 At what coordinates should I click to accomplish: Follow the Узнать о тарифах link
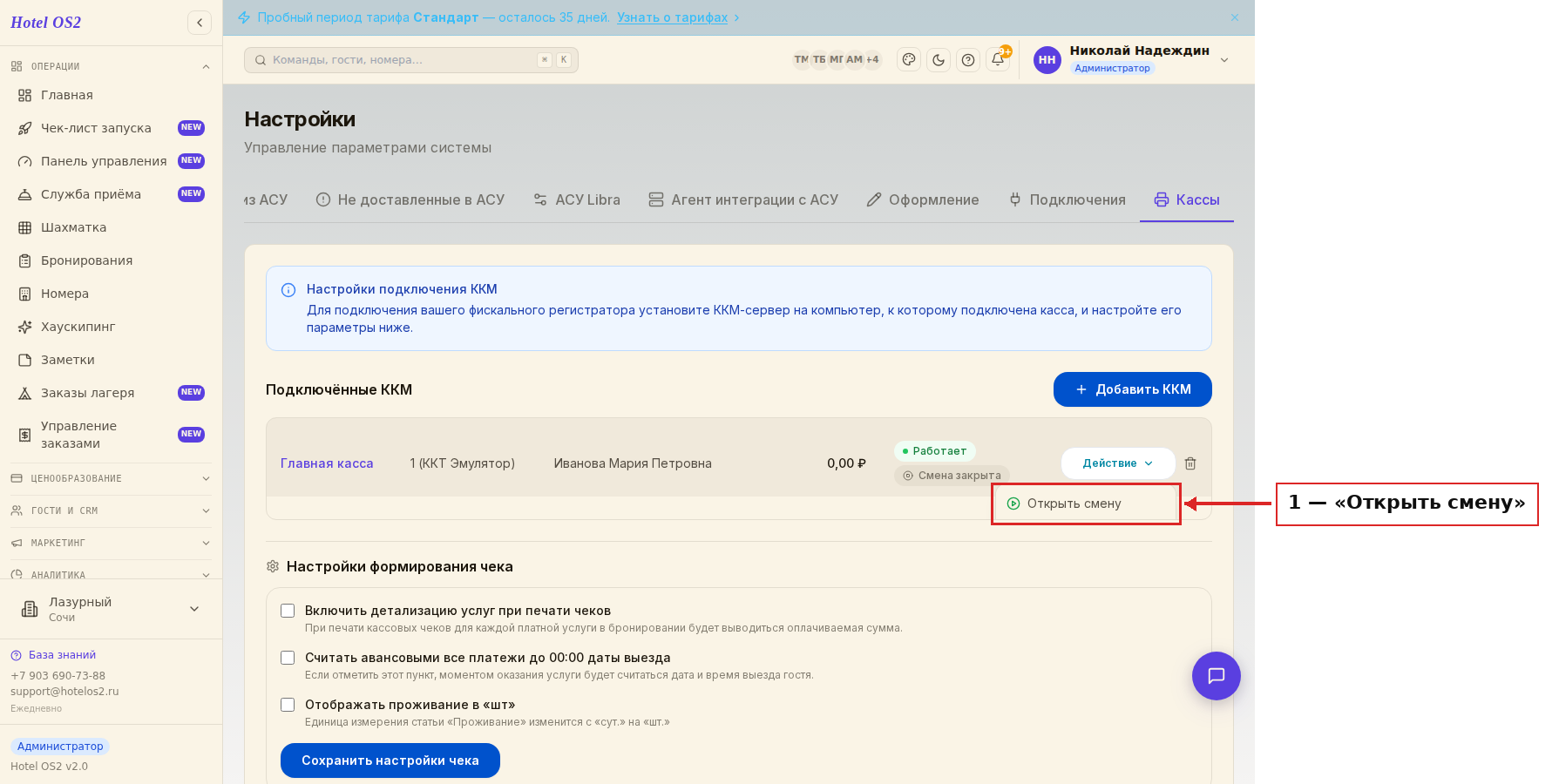[x=673, y=17]
